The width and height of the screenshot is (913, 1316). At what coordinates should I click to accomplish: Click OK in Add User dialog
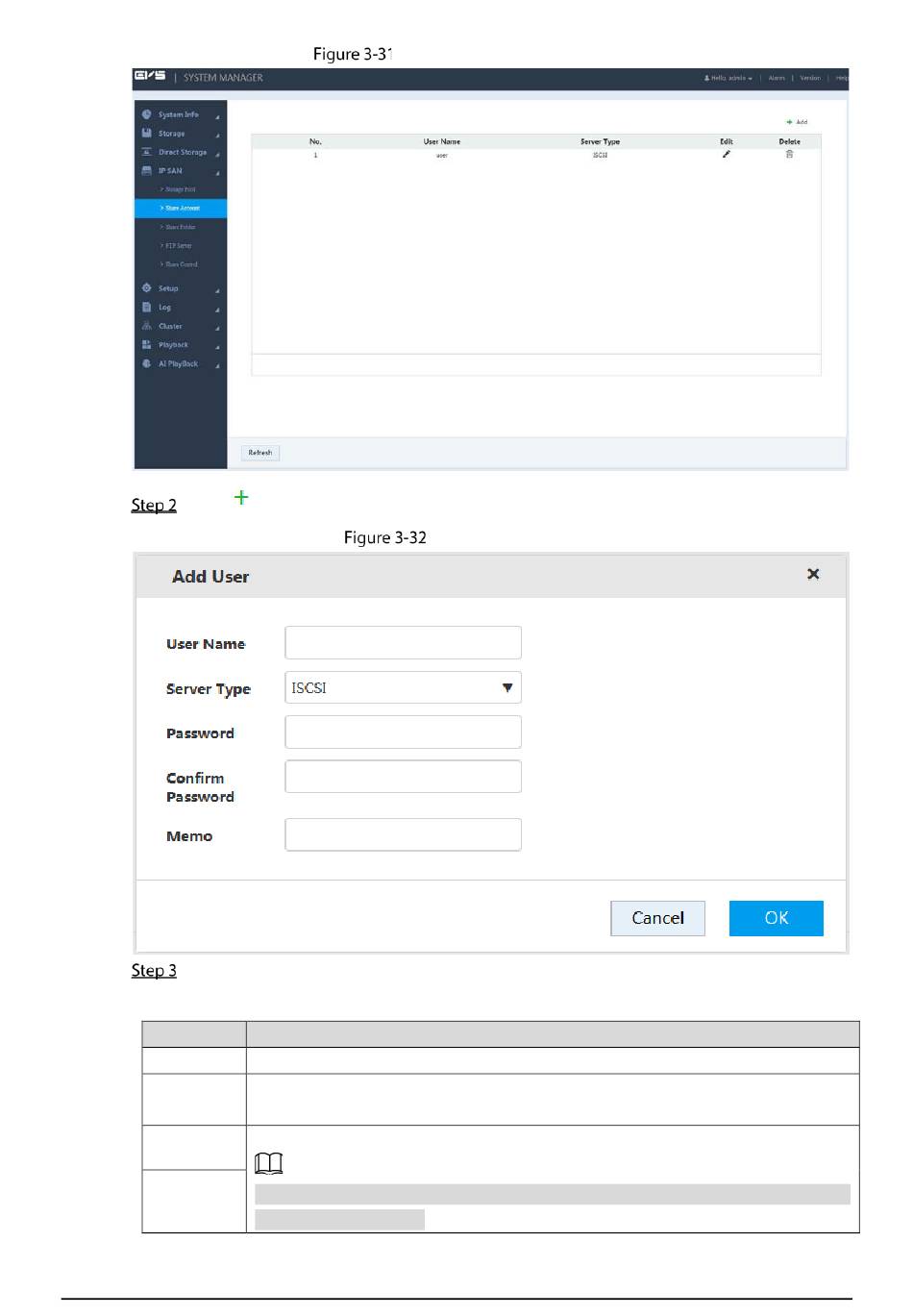pyautogui.click(x=777, y=918)
